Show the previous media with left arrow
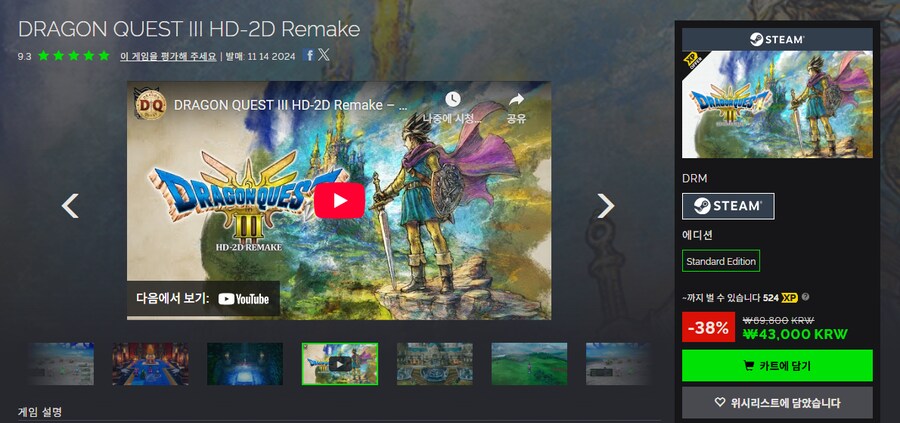Viewport: 900px width, 423px height. (x=70, y=205)
